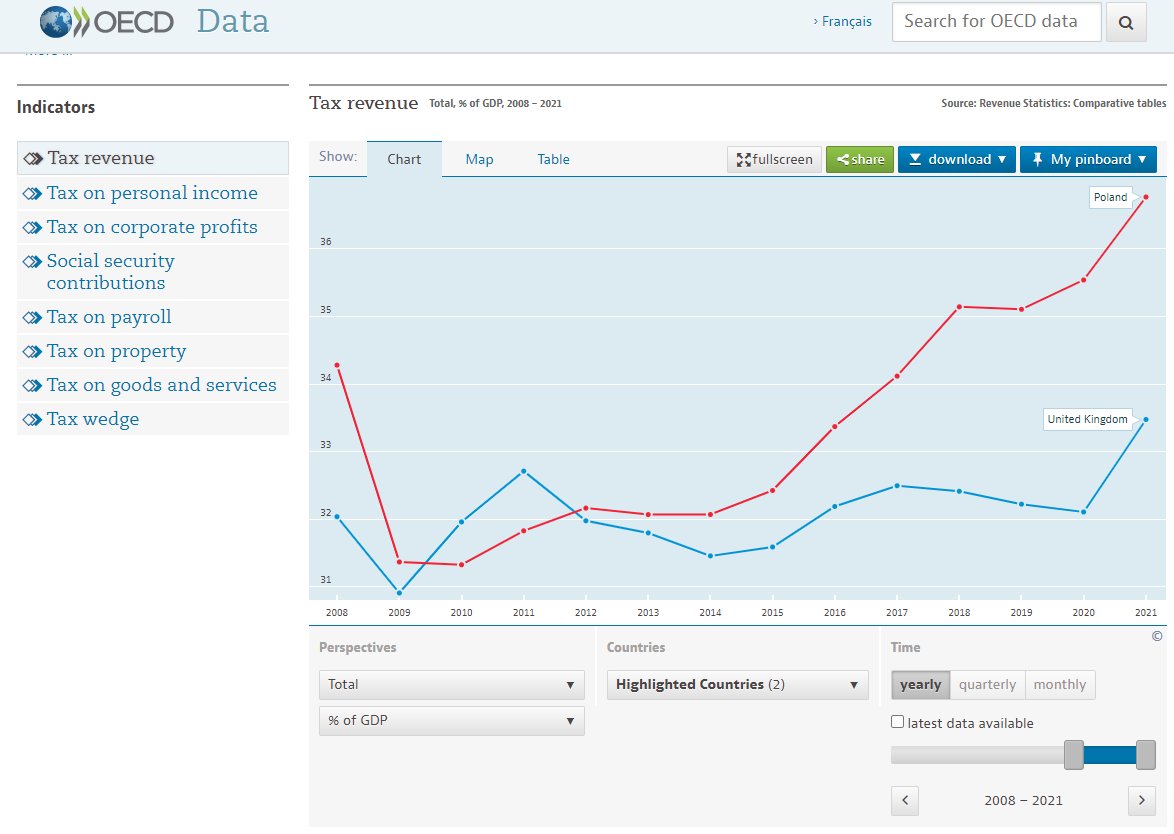Open Tax on goods and services indicator
Screen dimensions: 1174x834
coord(153,385)
